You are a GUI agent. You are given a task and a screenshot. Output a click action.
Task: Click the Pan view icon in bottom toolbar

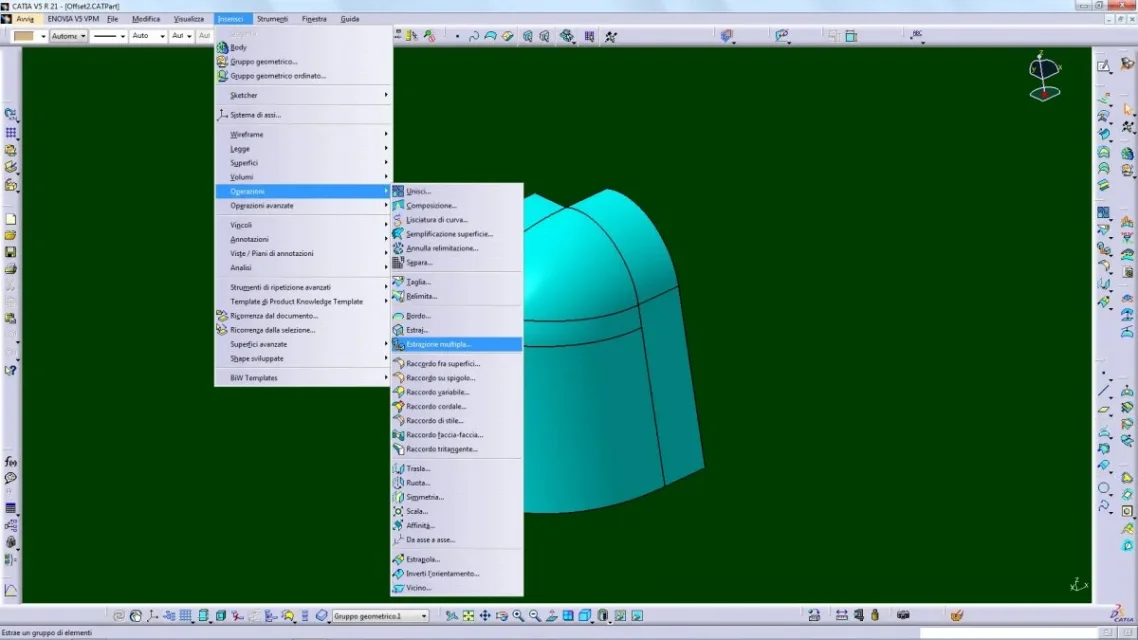485,616
